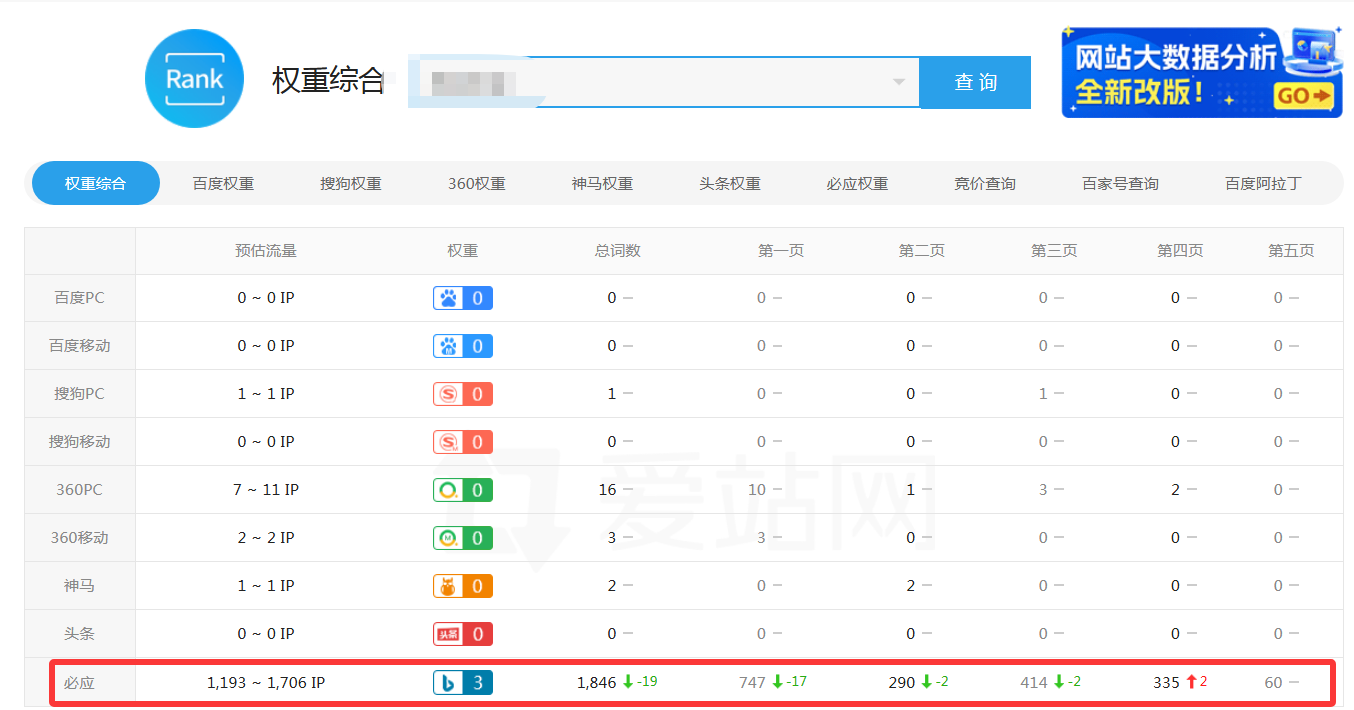Click the 360PC green weight badge
This screenshot has width=1354, height=710.
pos(462,490)
